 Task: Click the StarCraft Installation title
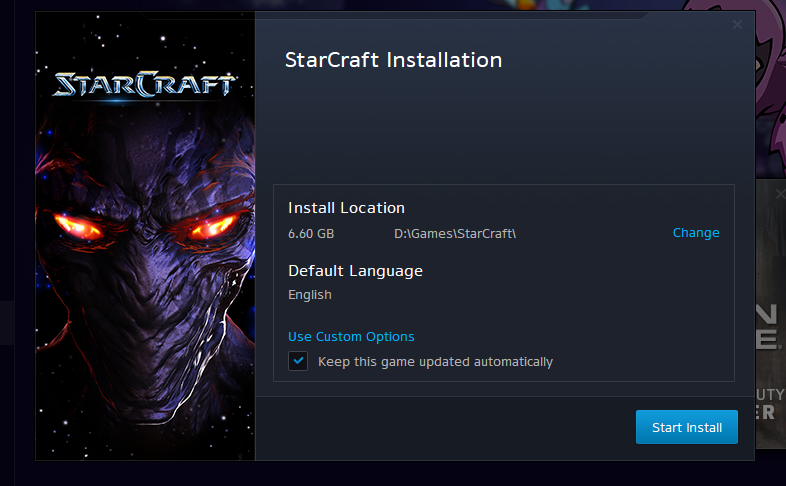point(394,60)
